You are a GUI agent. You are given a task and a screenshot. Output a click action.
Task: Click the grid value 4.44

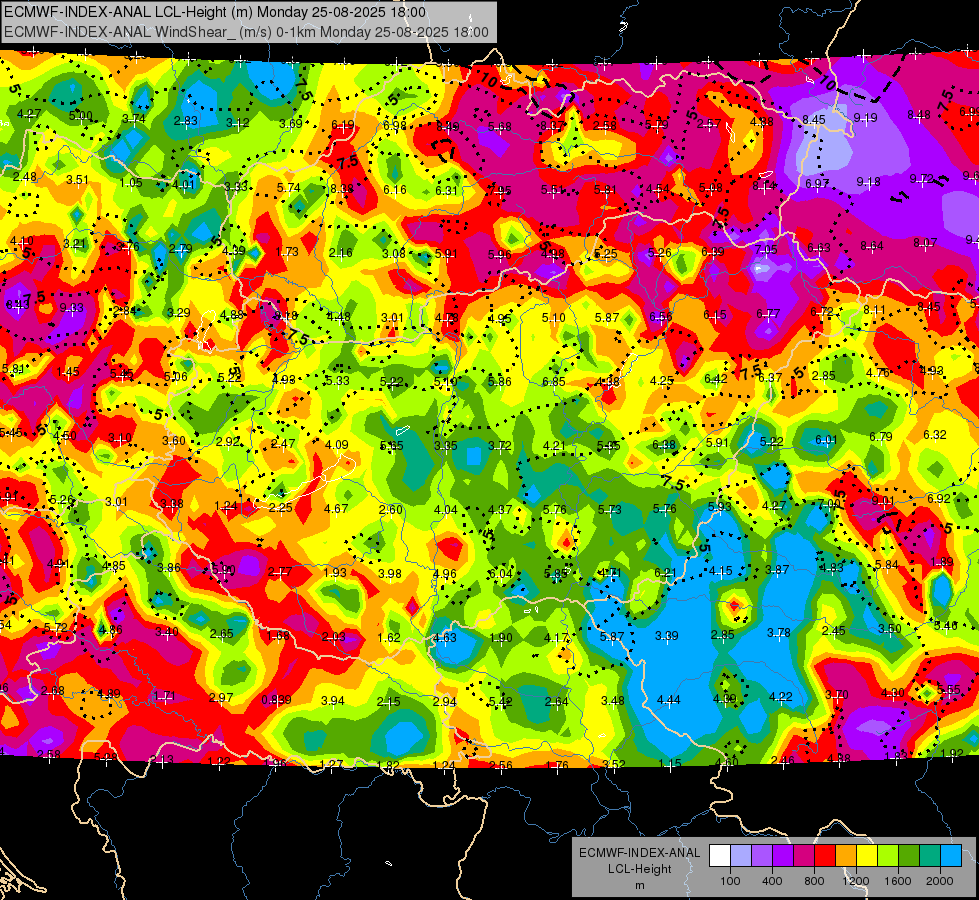tap(669, 700)
